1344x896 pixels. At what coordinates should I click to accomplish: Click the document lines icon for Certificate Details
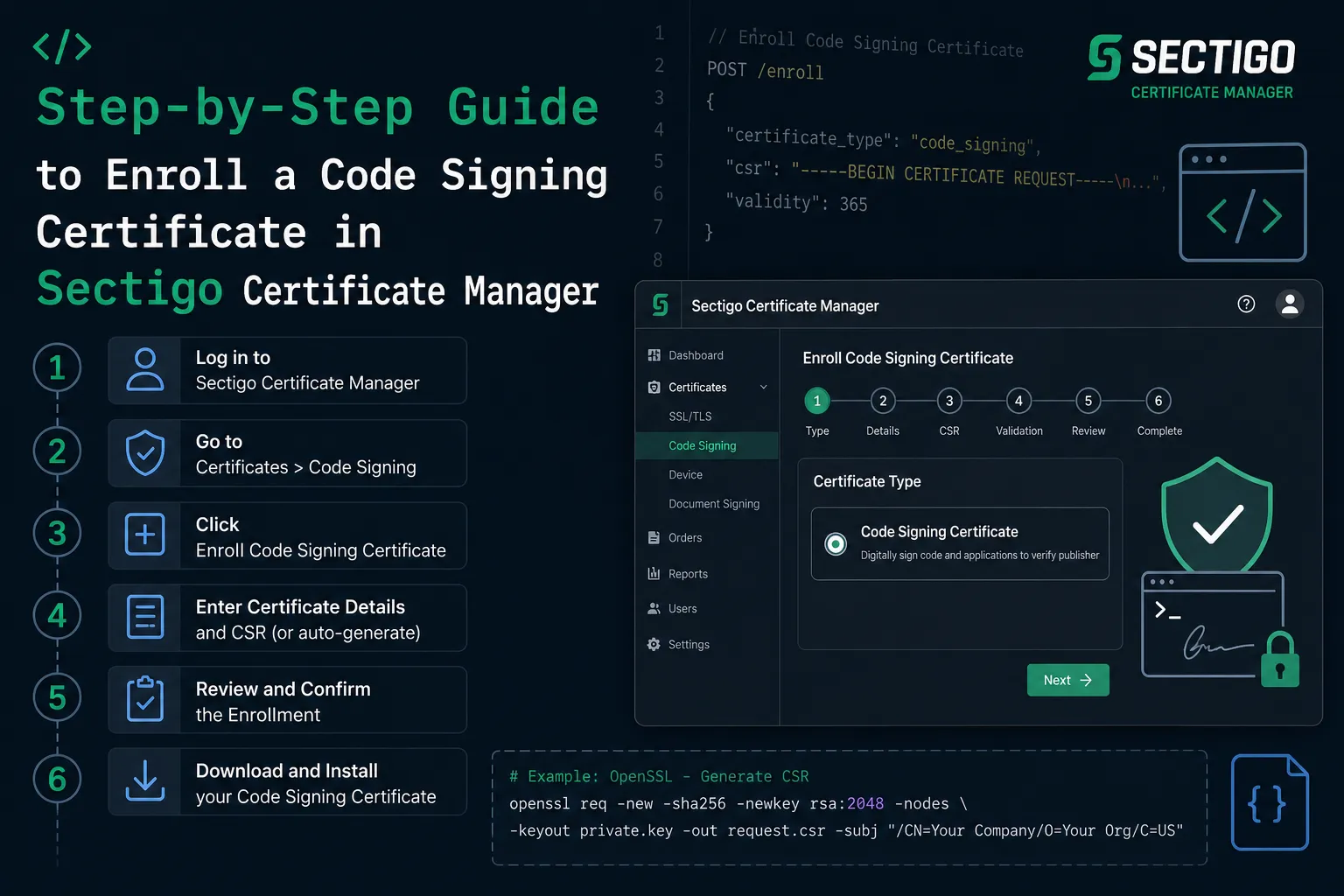point(145,617)
